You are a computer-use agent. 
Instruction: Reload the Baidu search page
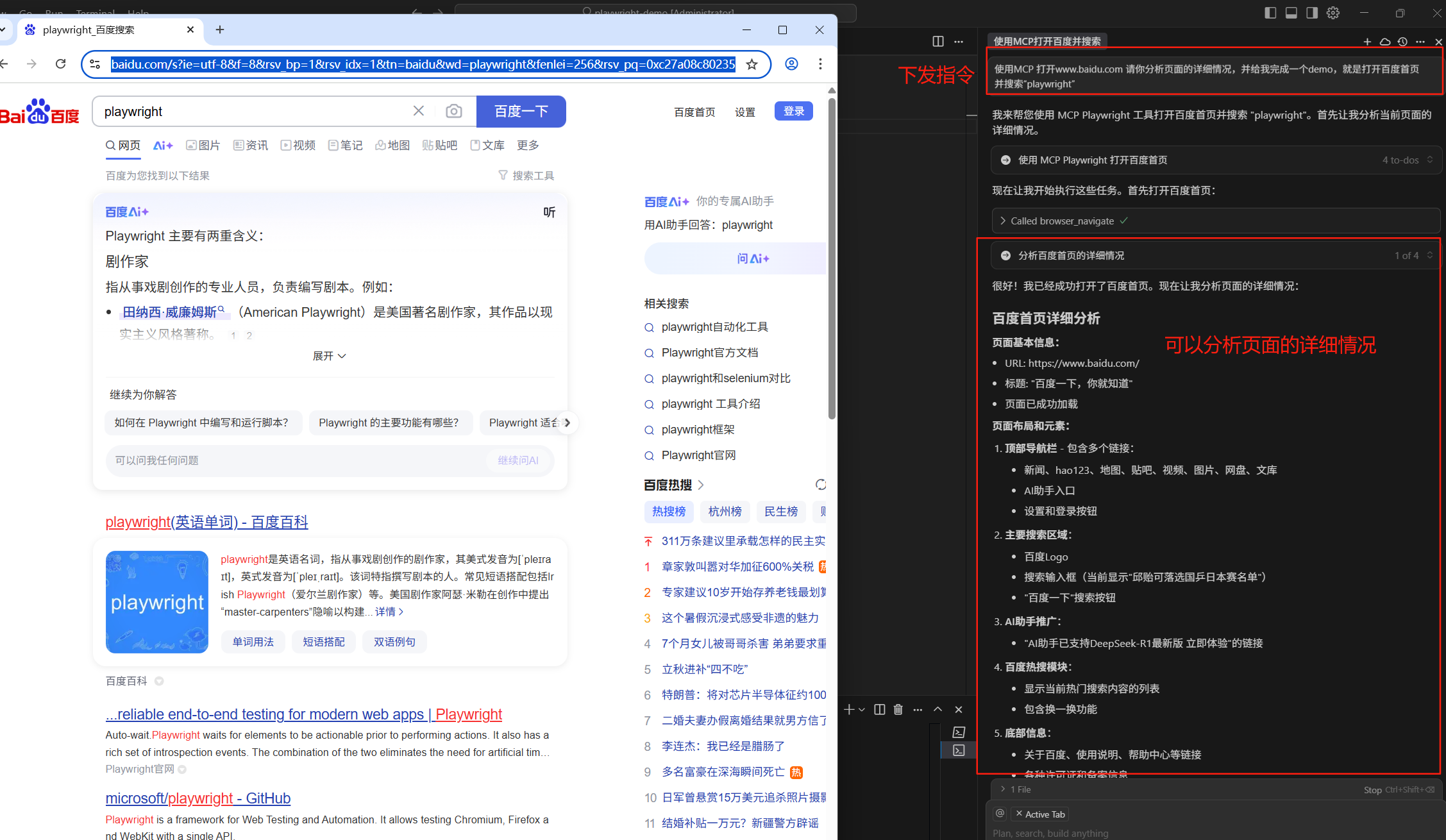coord(61,64)
